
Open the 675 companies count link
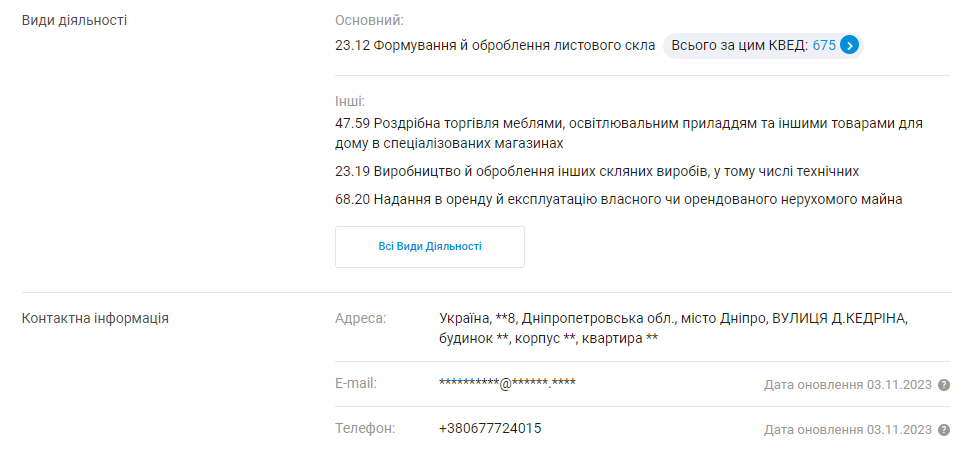tap(824, 45)
